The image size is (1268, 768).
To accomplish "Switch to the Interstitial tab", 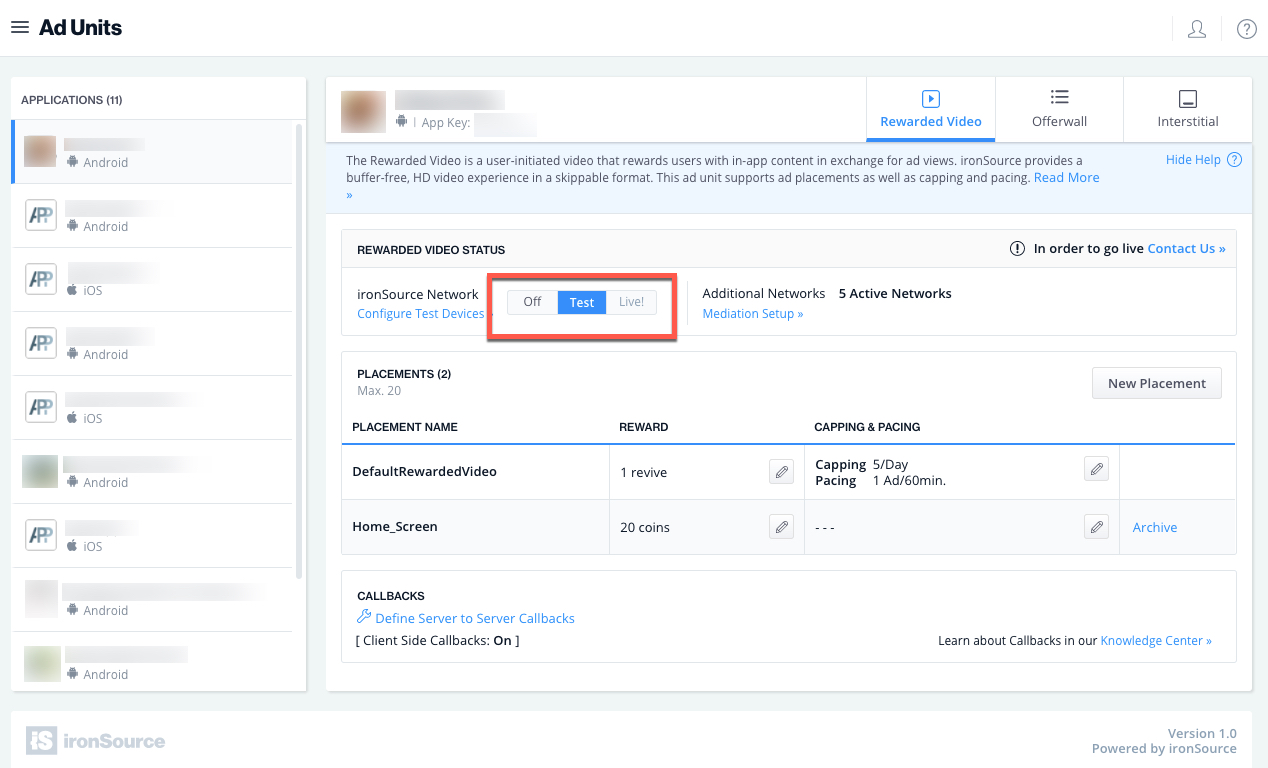I will [1188, 110].
